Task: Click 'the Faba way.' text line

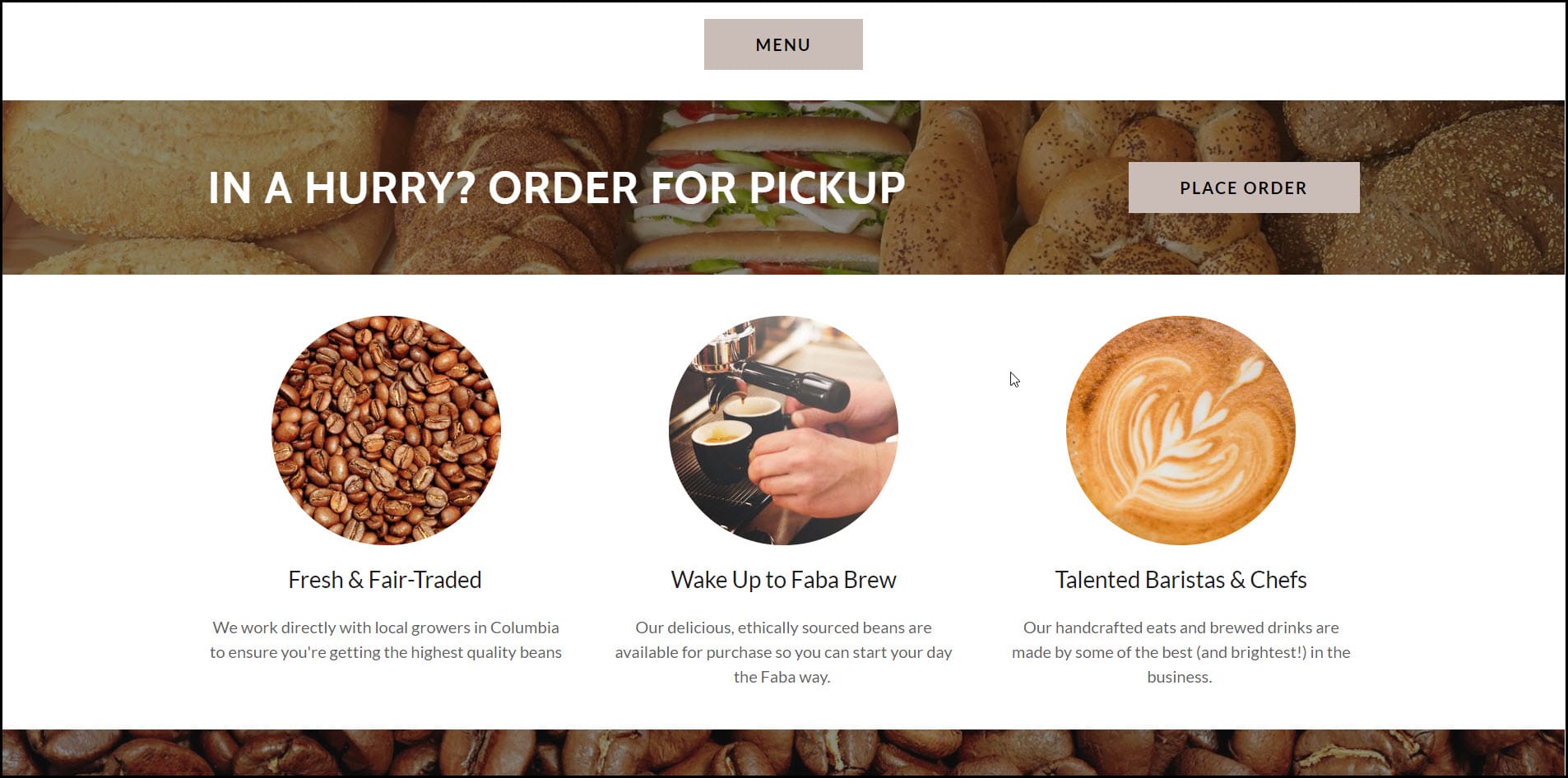Action: point(782,677)
